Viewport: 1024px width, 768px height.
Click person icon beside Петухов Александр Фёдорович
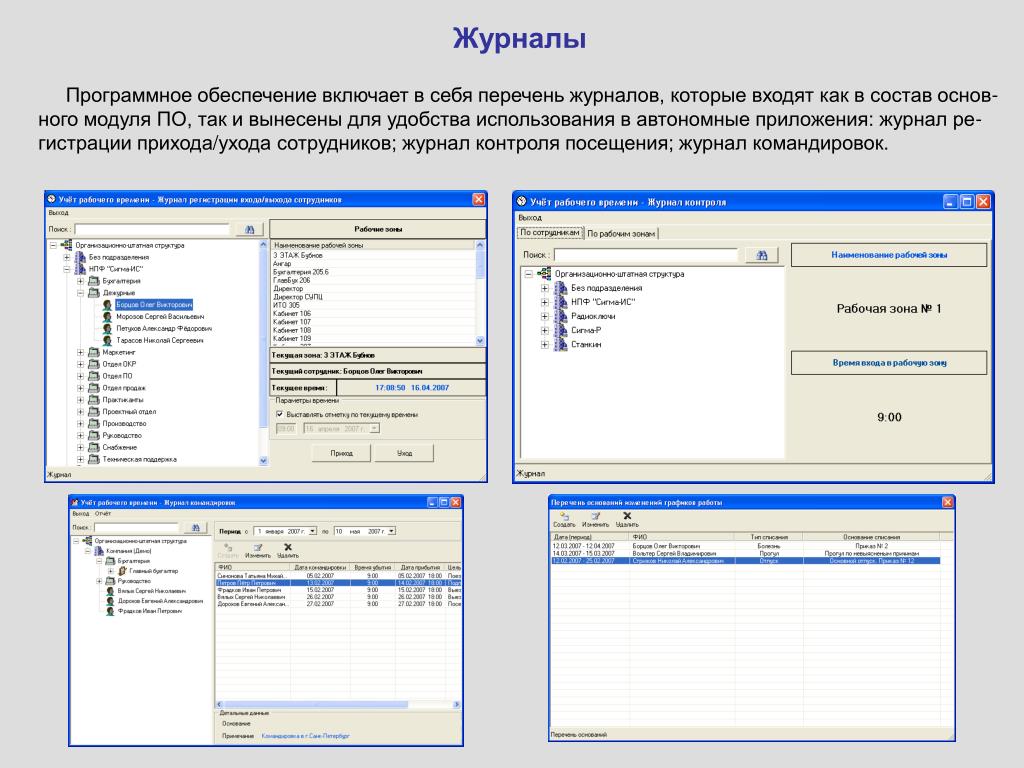click(108, 328)
